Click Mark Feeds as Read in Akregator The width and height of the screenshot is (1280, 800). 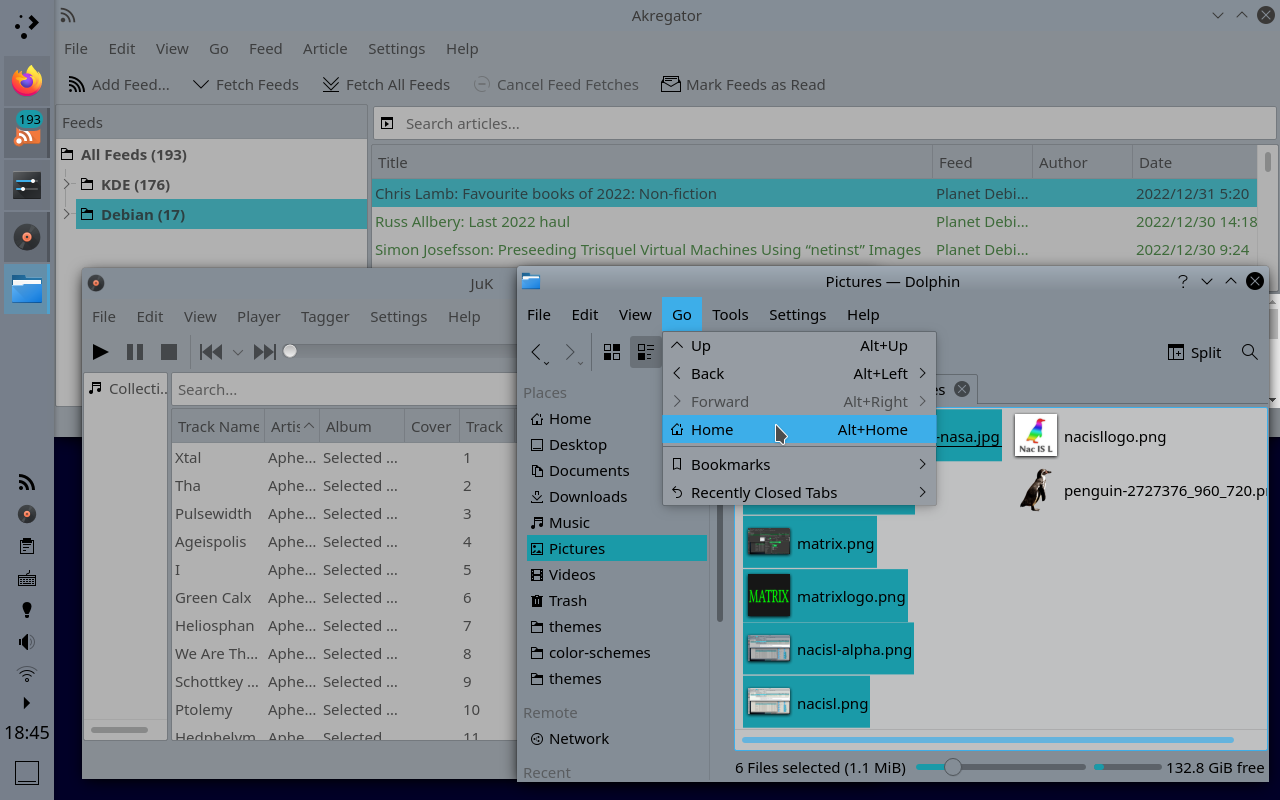pyautogui.click(x=743, y=85)
